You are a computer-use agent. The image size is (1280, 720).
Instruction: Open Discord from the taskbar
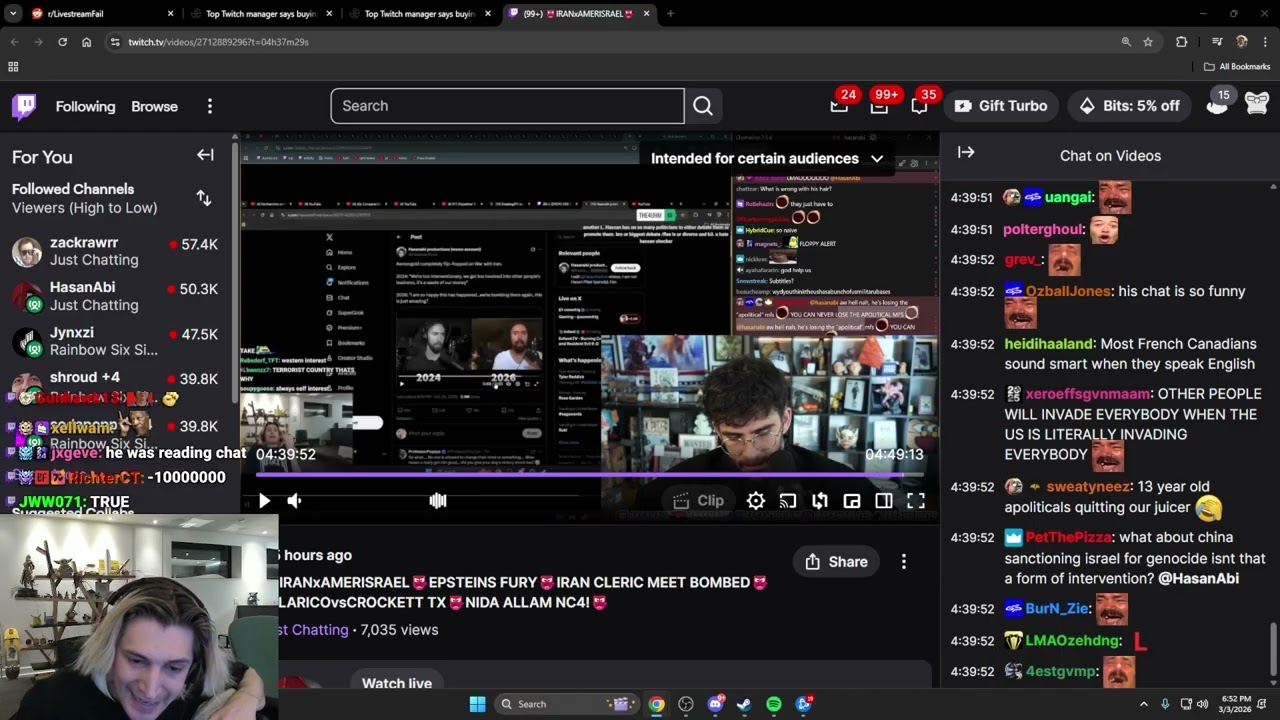point(715,704)
